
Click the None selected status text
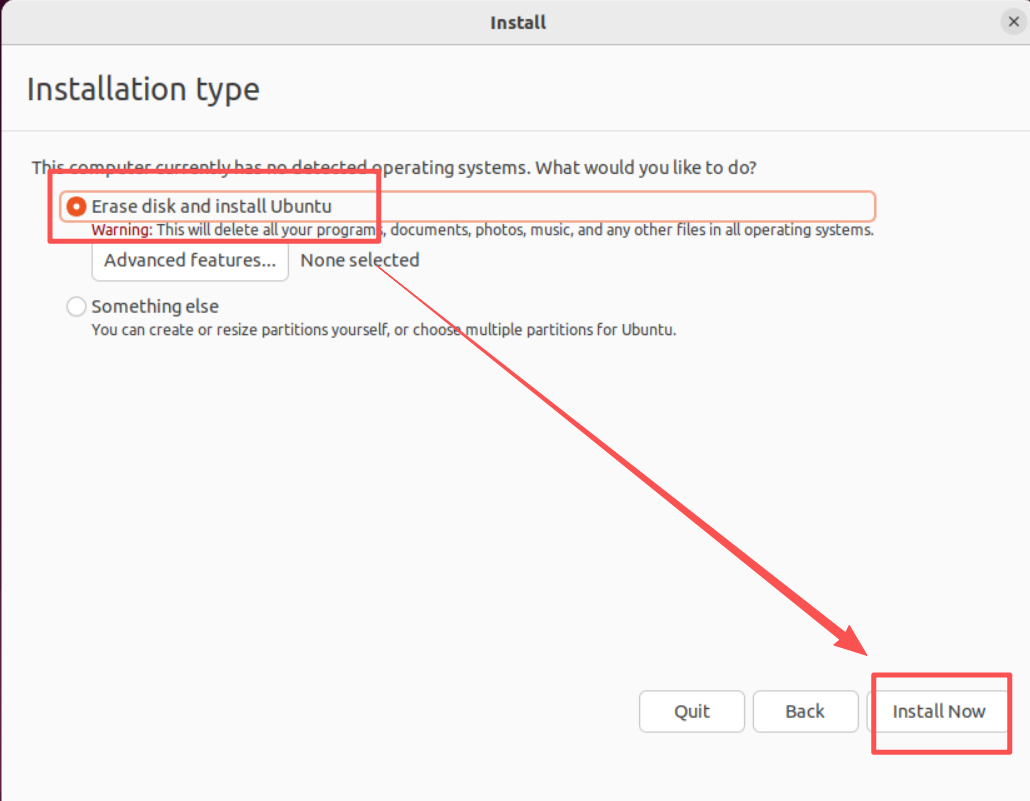[360, 260]
